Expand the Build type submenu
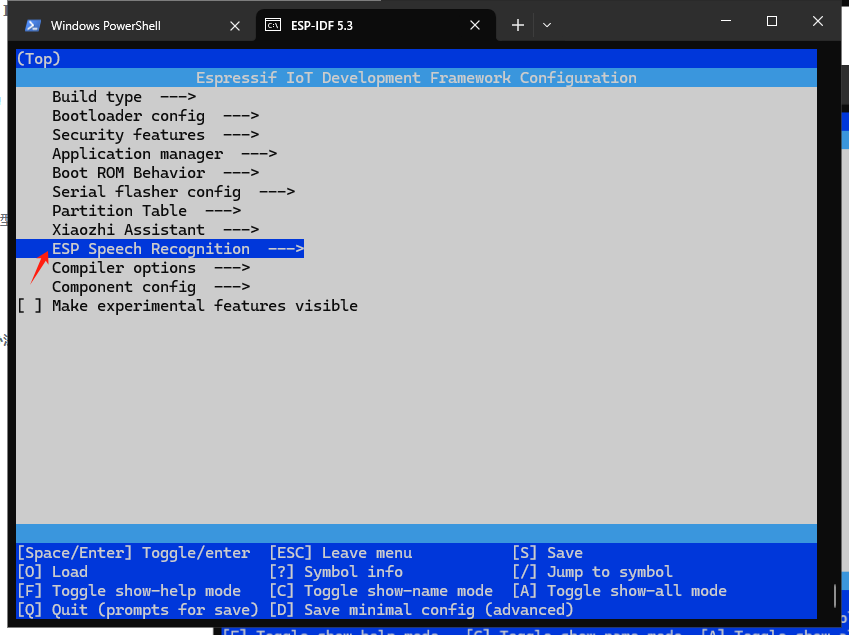The height and width of the screenshot is (635, 849). (x=97, y=97)
